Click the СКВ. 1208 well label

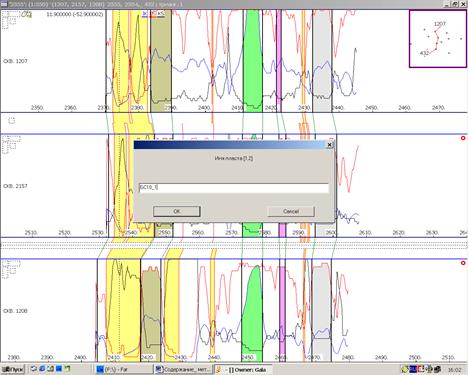click(15, 311)
